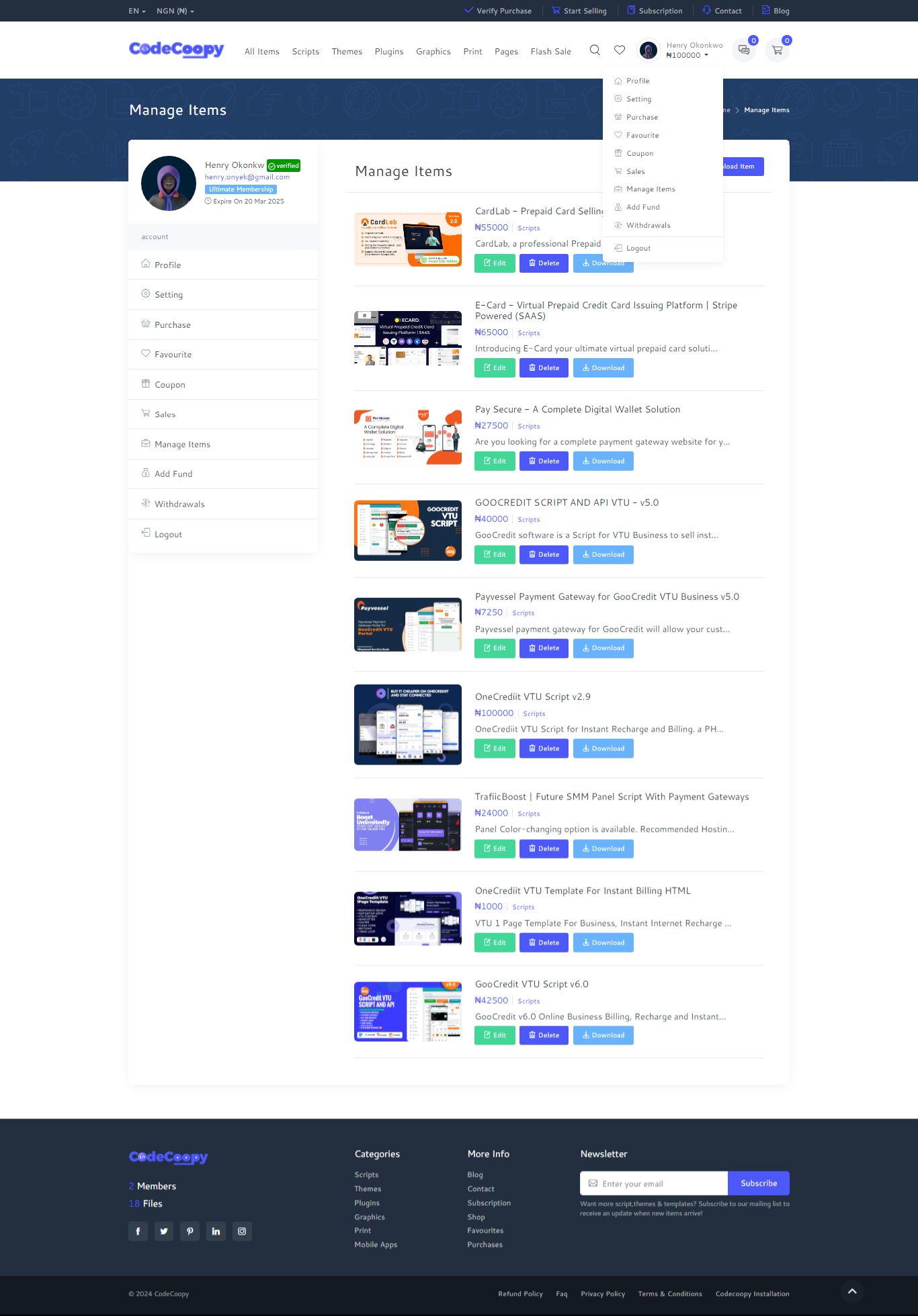Edit the GooCredit VTU Script v6.0 item
Viewport: 918px width, 1316px height.
(x=495, y=1035)
